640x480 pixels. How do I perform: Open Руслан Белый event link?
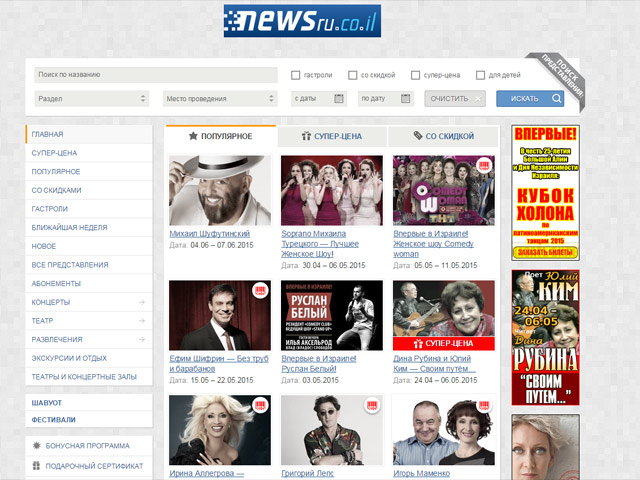(319, 364)
